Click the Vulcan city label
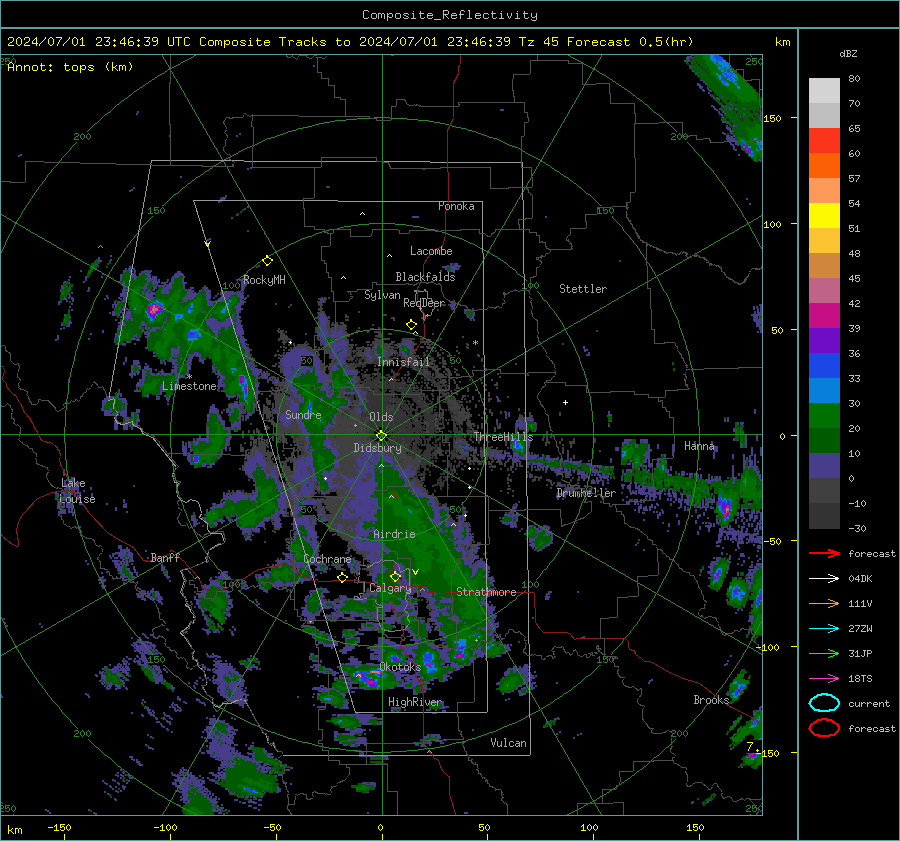This screenshot has width=900, height=841. 509,743
